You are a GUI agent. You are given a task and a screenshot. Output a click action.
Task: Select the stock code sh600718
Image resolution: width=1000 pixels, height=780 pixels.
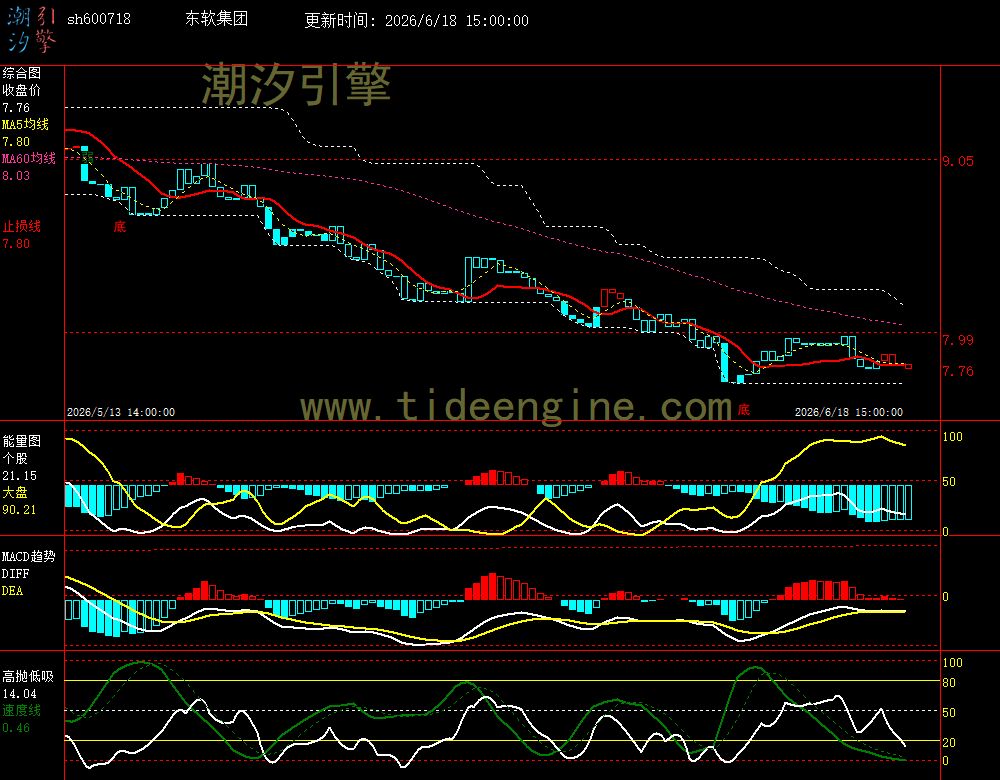99,19
